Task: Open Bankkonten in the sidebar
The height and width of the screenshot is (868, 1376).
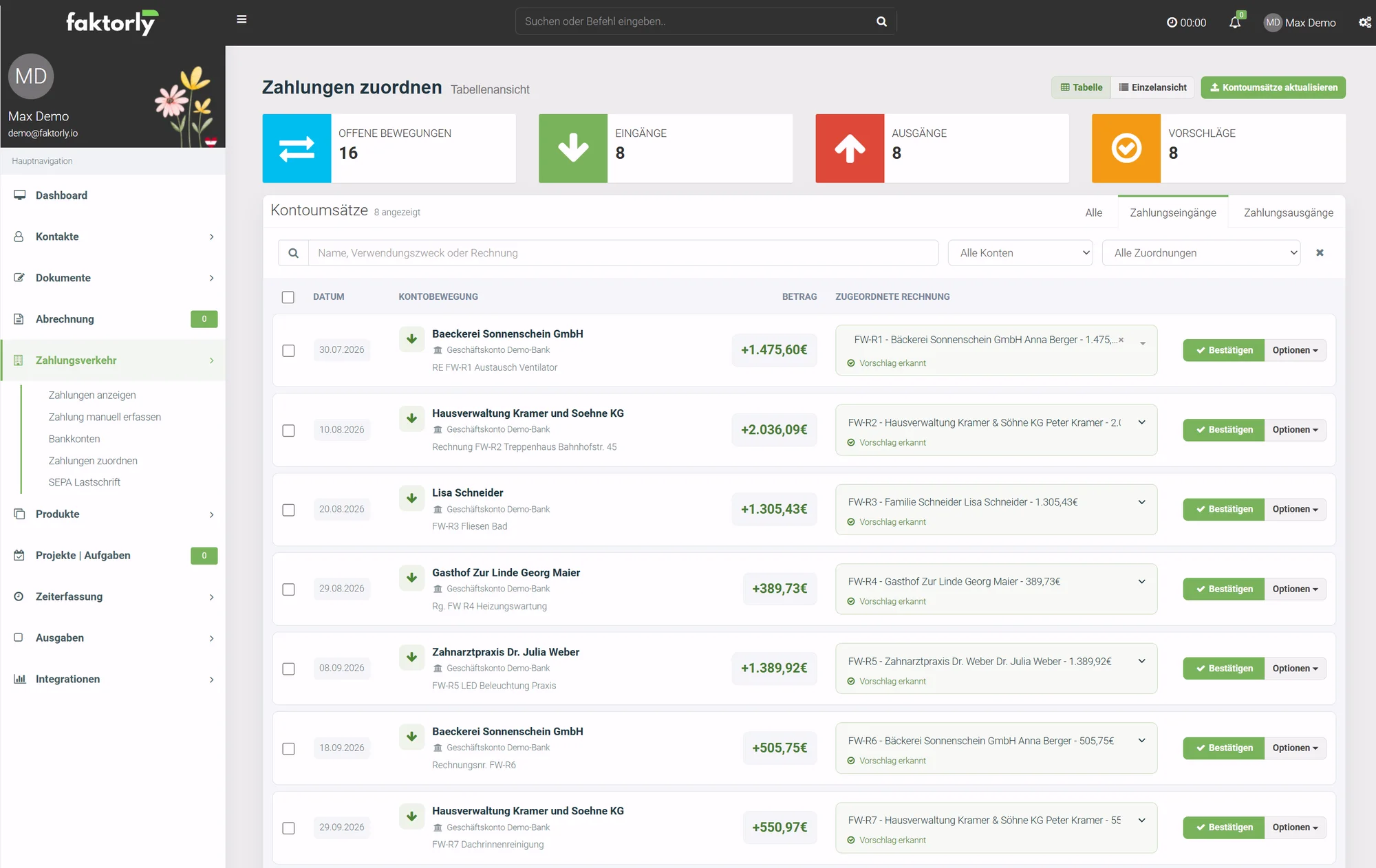Action: click(74, 439)
